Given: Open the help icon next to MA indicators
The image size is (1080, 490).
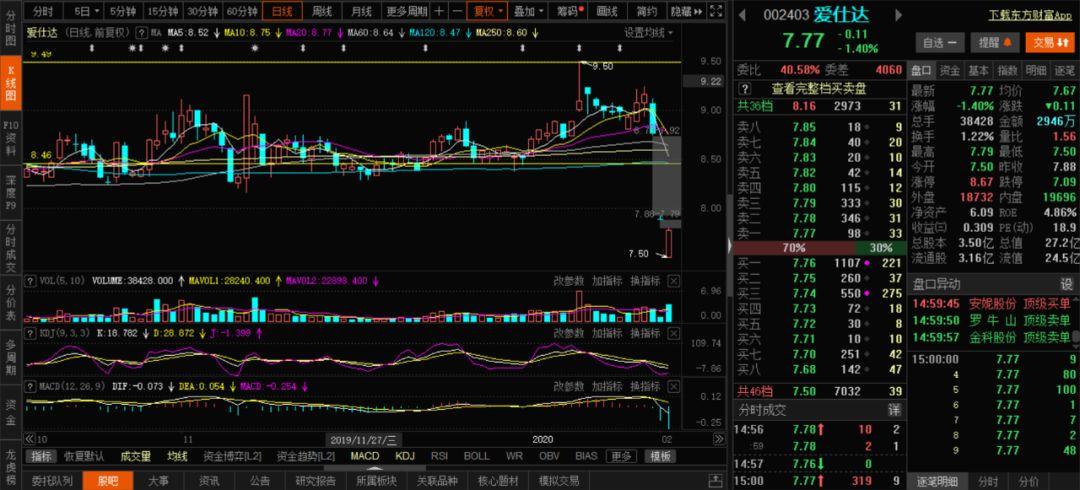Looking at the screenshot, I should pyautogui.click(x=141, y=32).
